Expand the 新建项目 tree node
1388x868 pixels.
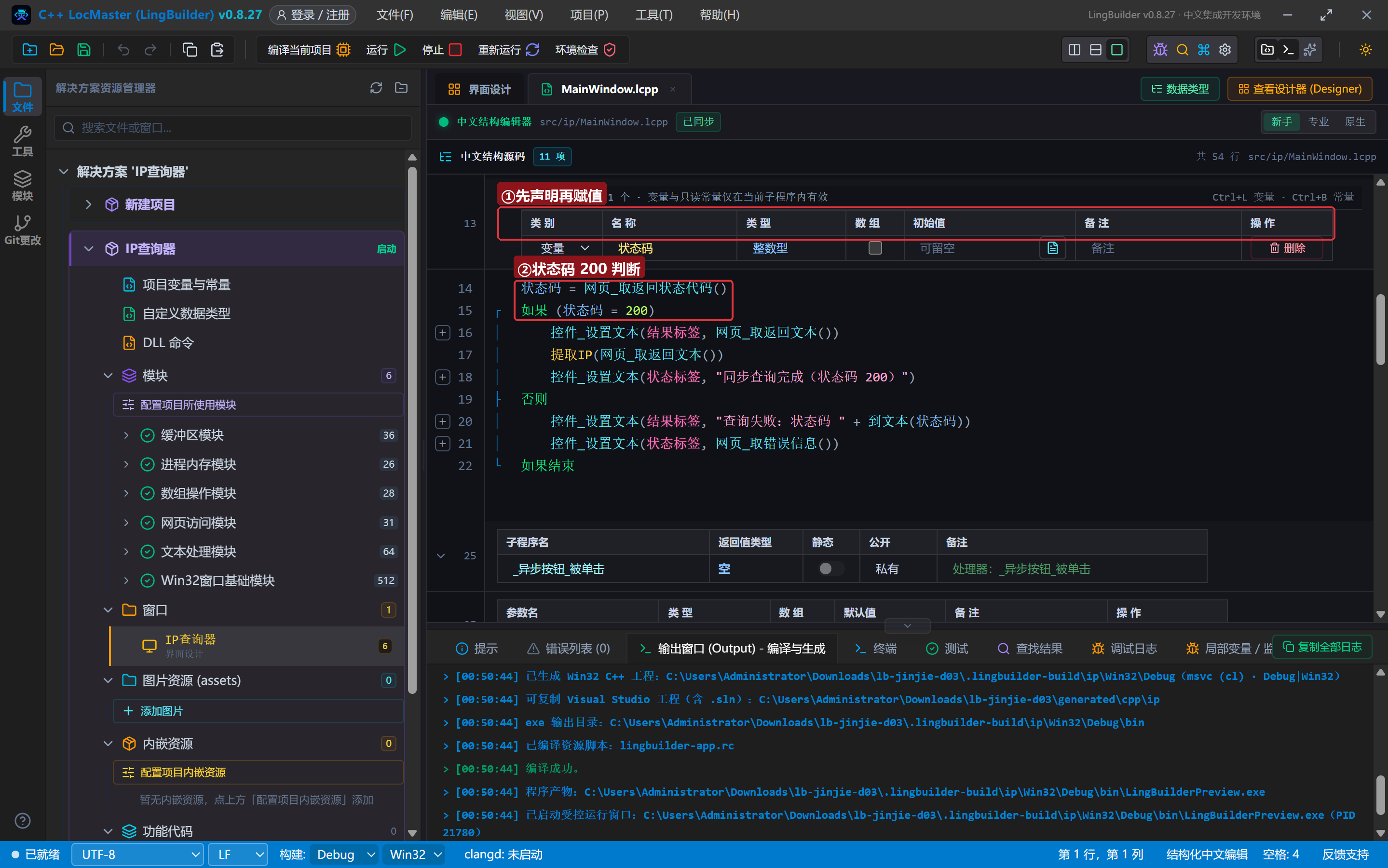coord(88,204)
